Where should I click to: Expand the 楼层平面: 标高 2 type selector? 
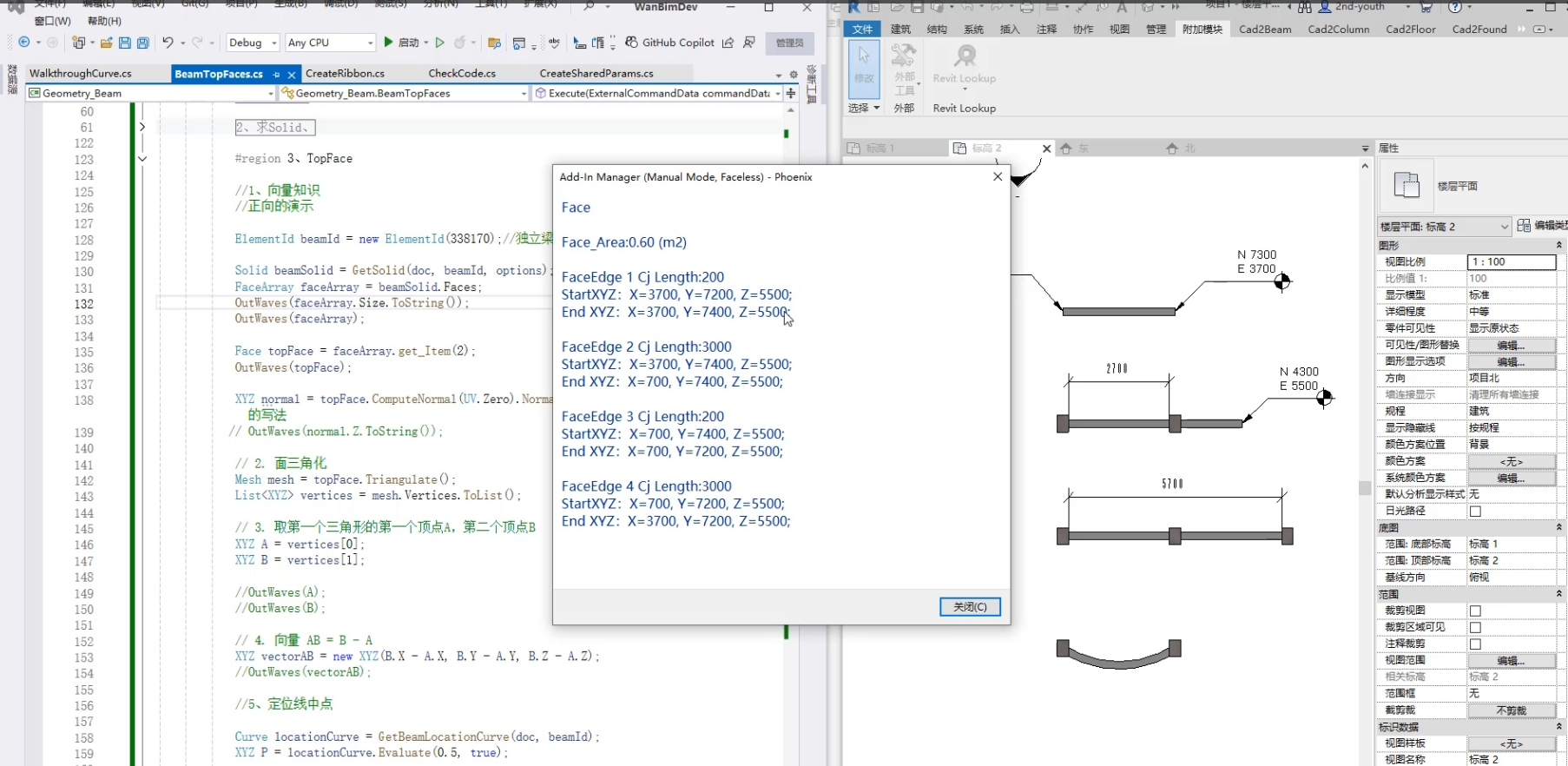(1504, 227)
